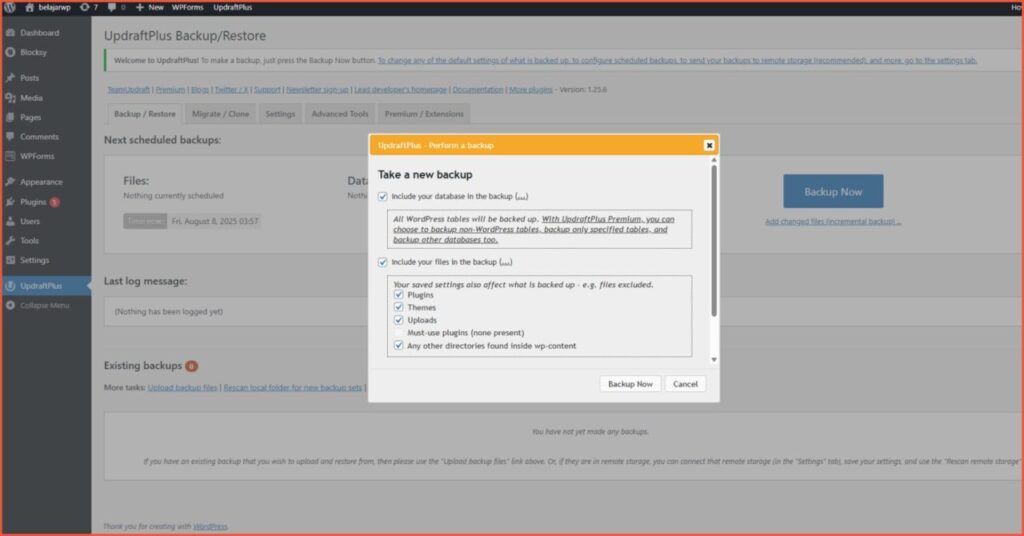Viewport: 1024px width, 536px height.
Task: Open the TeamUpdraft link
Action: click(x=129, y=90)
